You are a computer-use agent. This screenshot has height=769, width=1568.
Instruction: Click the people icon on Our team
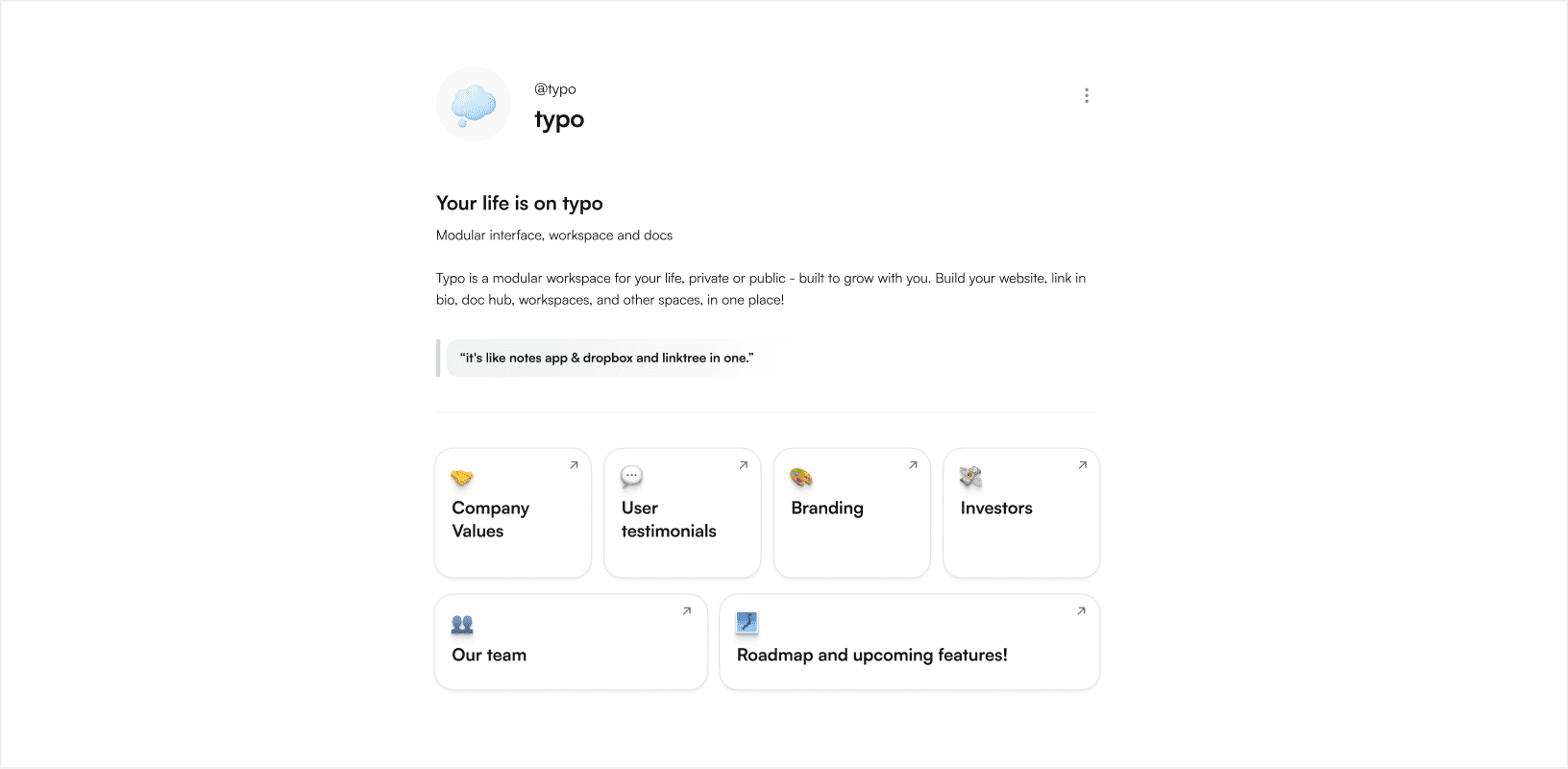(x=462, y=625)
